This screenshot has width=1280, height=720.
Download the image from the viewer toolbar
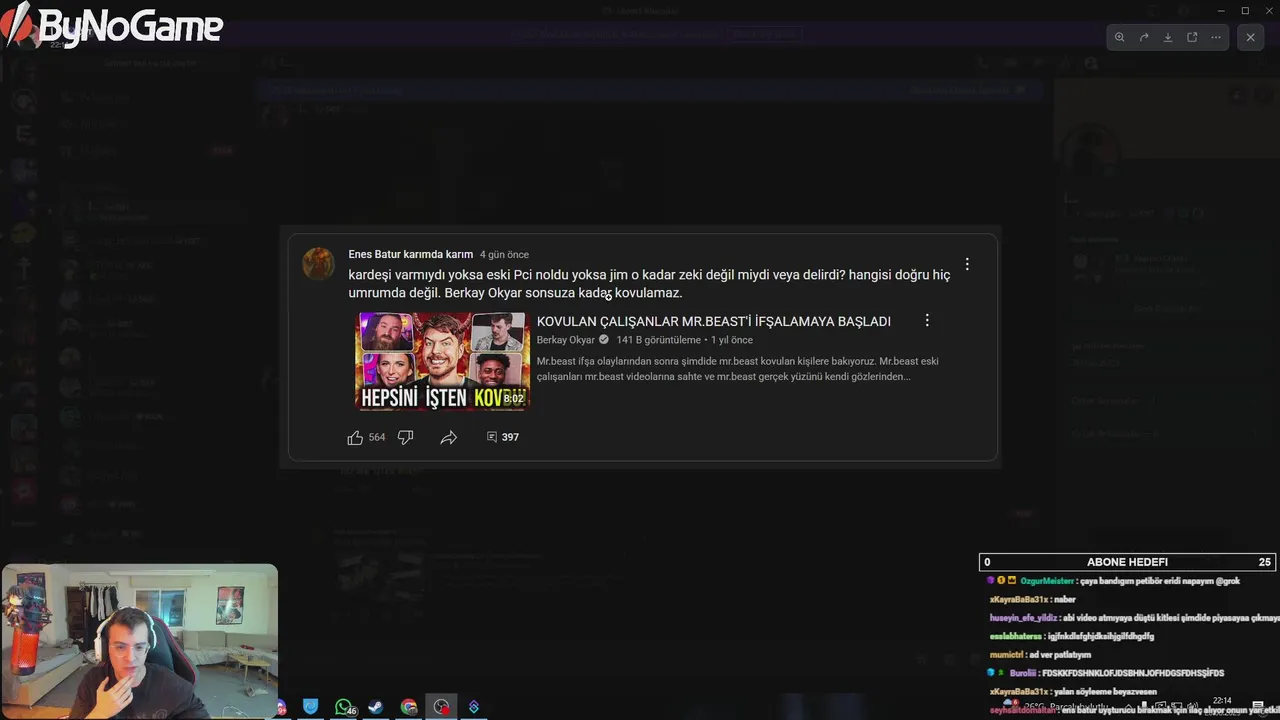(x=1168, y=37)
